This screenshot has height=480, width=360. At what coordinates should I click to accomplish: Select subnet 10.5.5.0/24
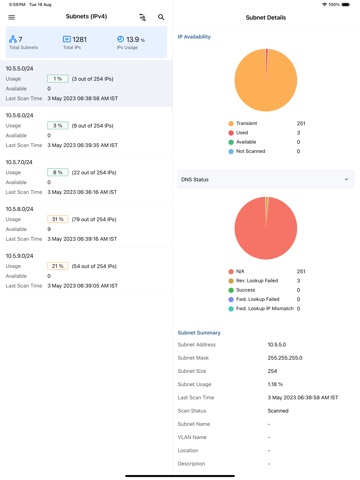click(86, 83)
